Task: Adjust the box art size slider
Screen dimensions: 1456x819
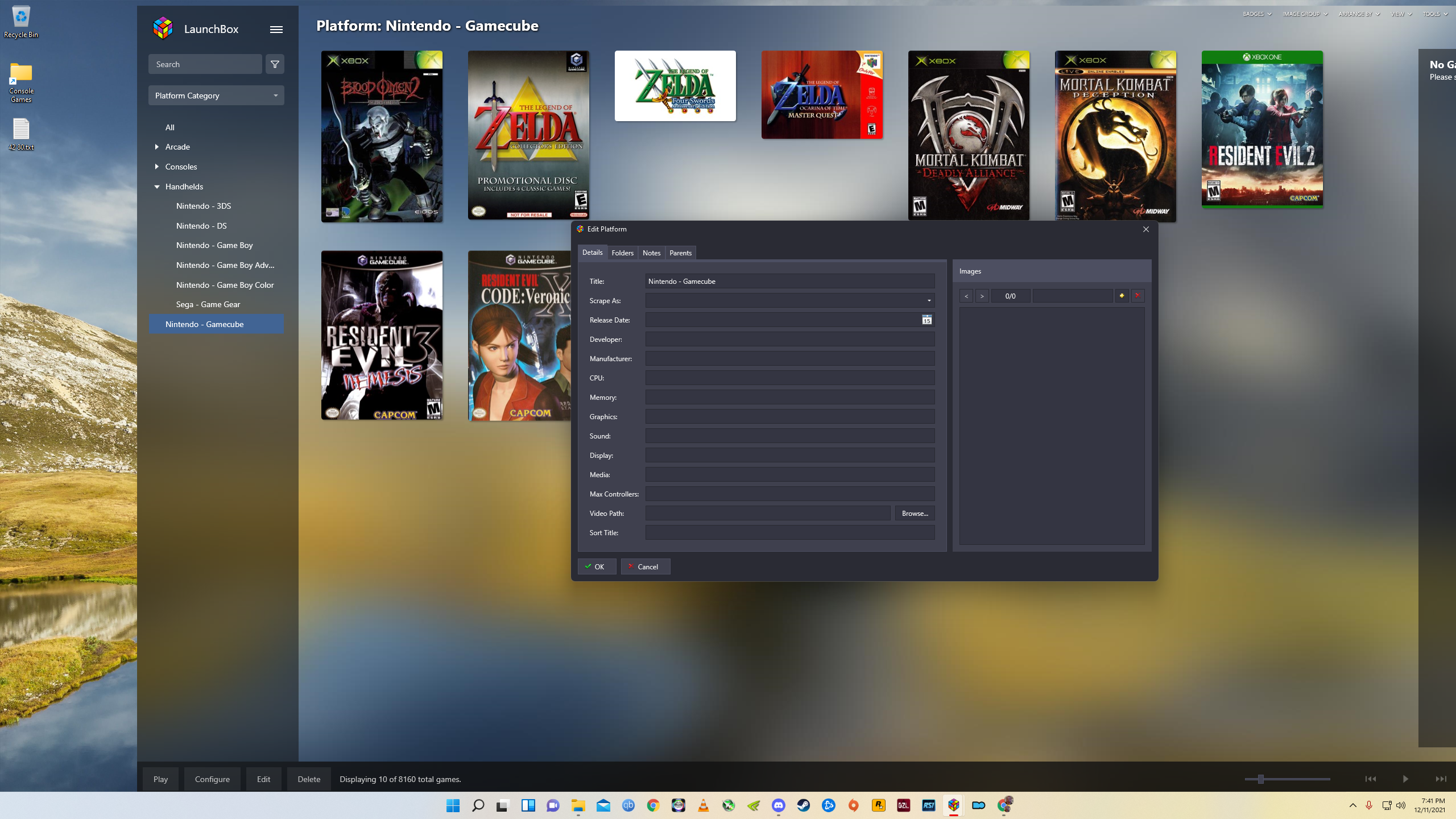Action: 1261,779
